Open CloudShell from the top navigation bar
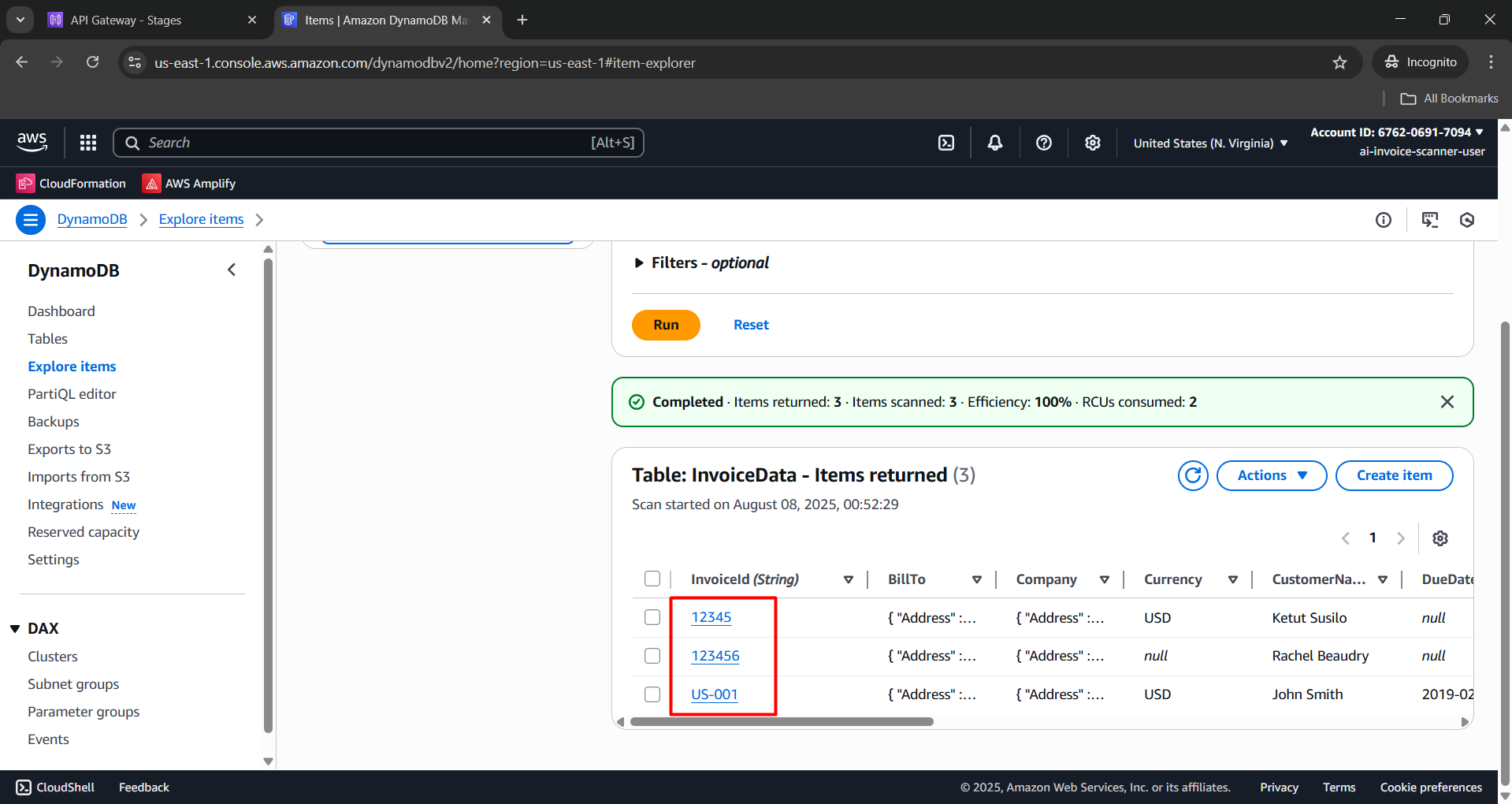The width and height of the screenshot is (1512, 804). (x=945, y=143)
